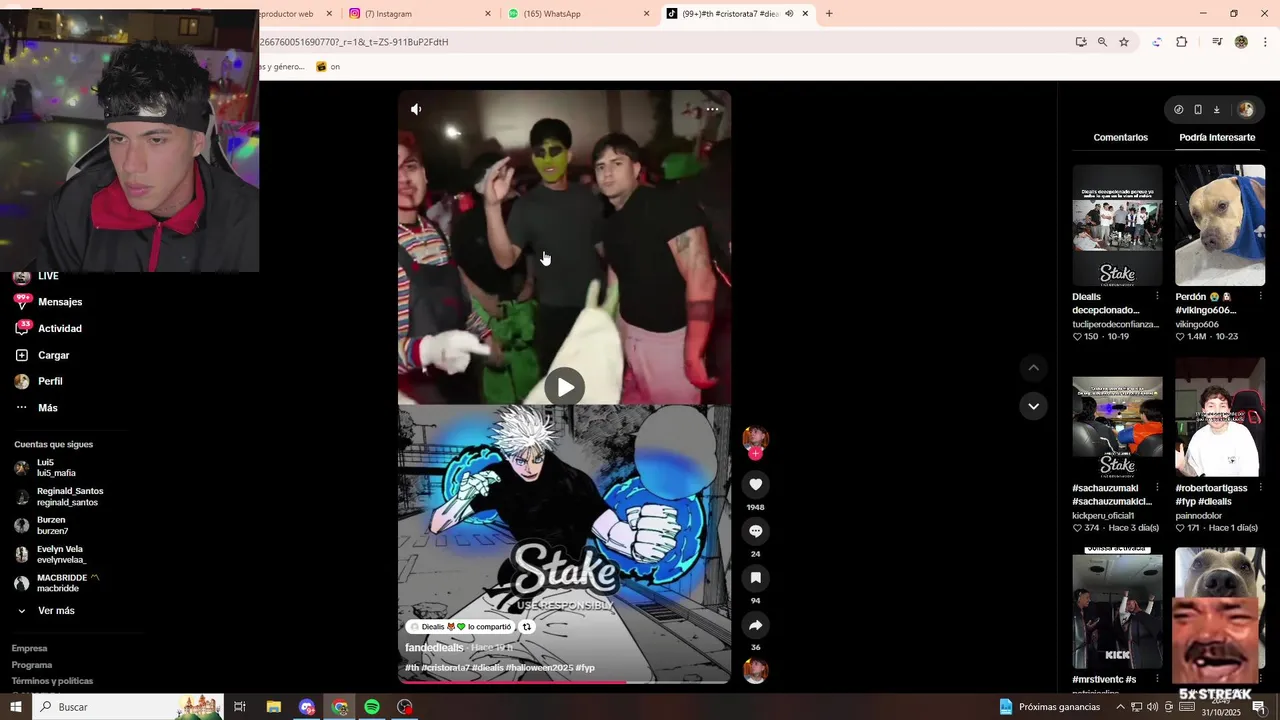Click the fandediealis username on video
Image resolution: width=1280 pixels, height=720 pixels.
pyautogui.click(x=434, y=648)
